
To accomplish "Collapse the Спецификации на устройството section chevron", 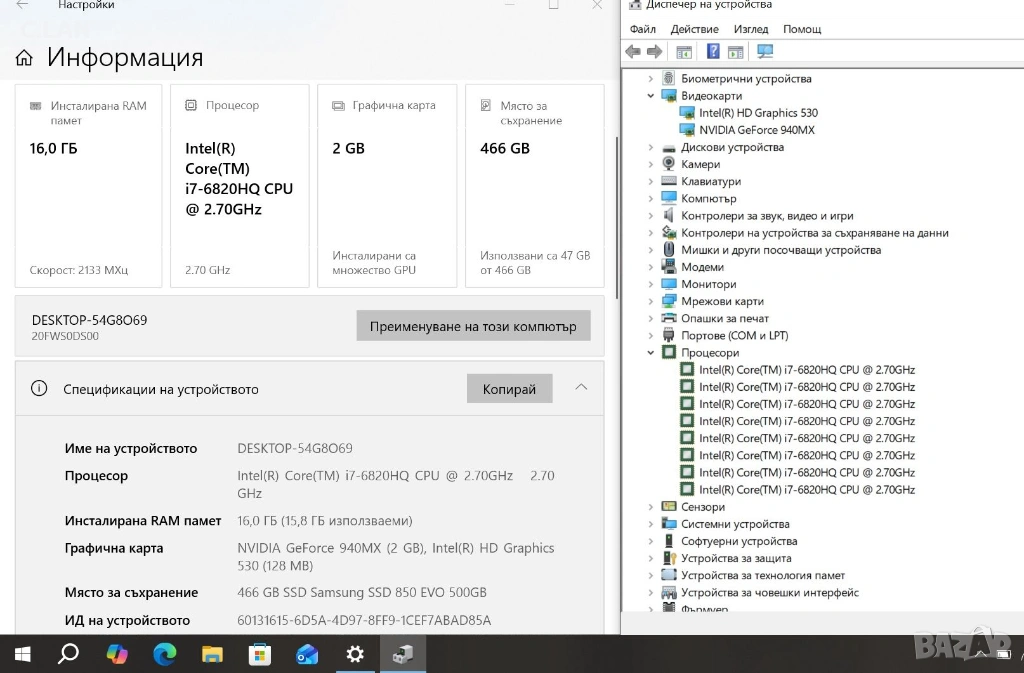I will pos(581,388).
